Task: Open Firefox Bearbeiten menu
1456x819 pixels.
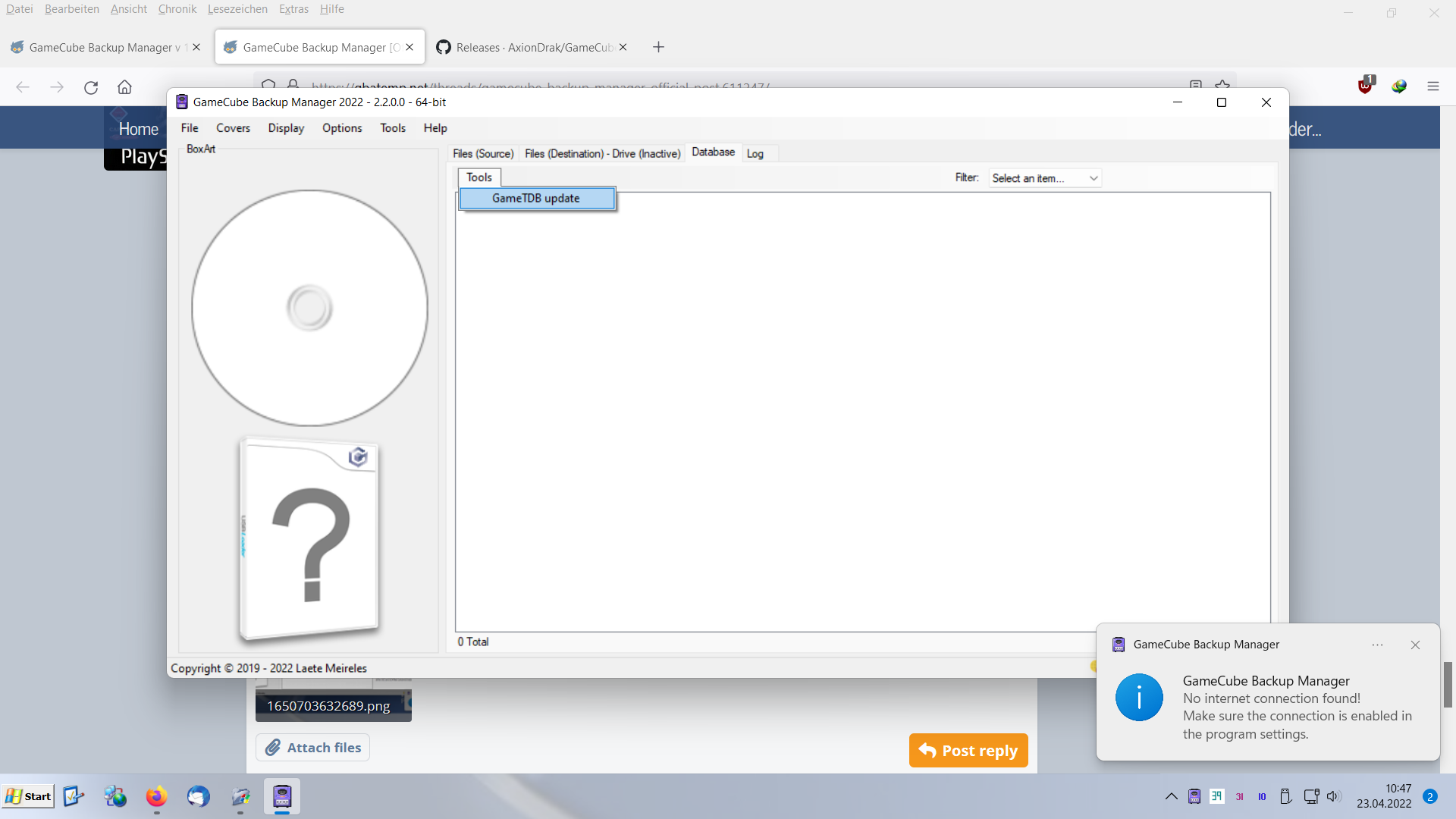Action: pyautogui.click(x=72, y=9)
